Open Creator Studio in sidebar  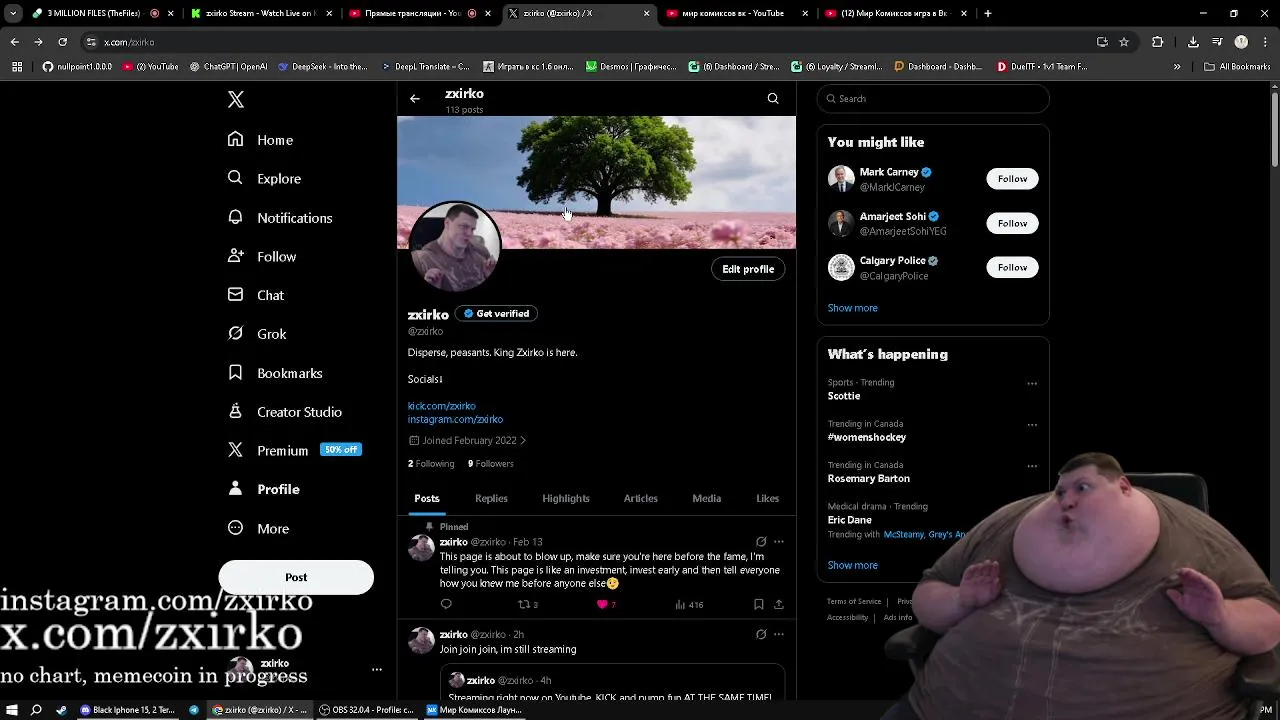(285, 412)
